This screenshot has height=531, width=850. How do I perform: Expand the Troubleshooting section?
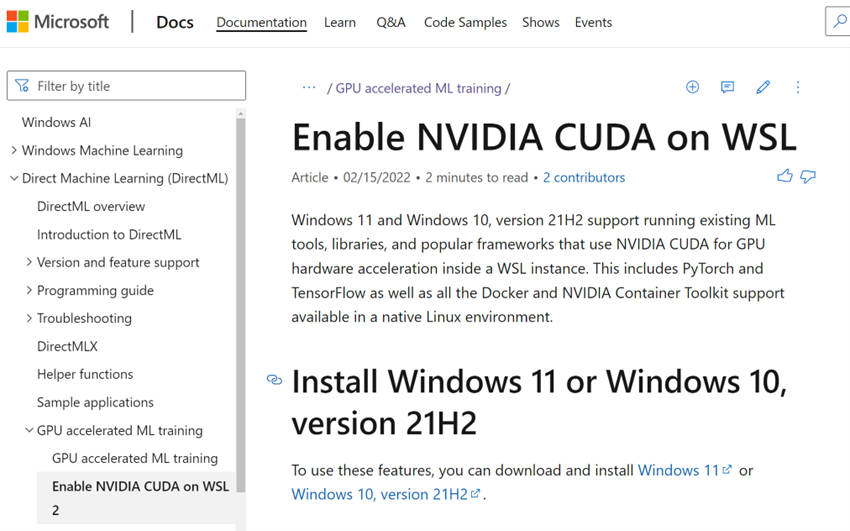[29, 318]
